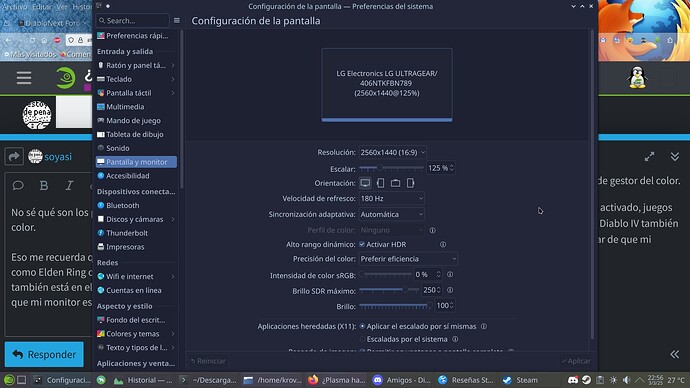The height and width of the screenshot is (388, 690).
Task: Open the openSUSE application launcher
Action: coord(9,380)
